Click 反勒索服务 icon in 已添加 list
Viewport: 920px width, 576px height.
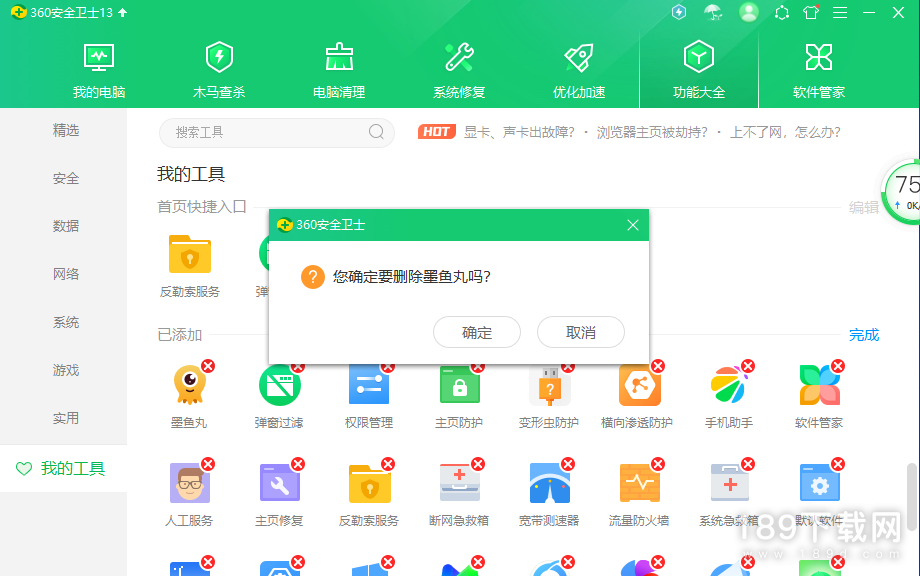369,483
